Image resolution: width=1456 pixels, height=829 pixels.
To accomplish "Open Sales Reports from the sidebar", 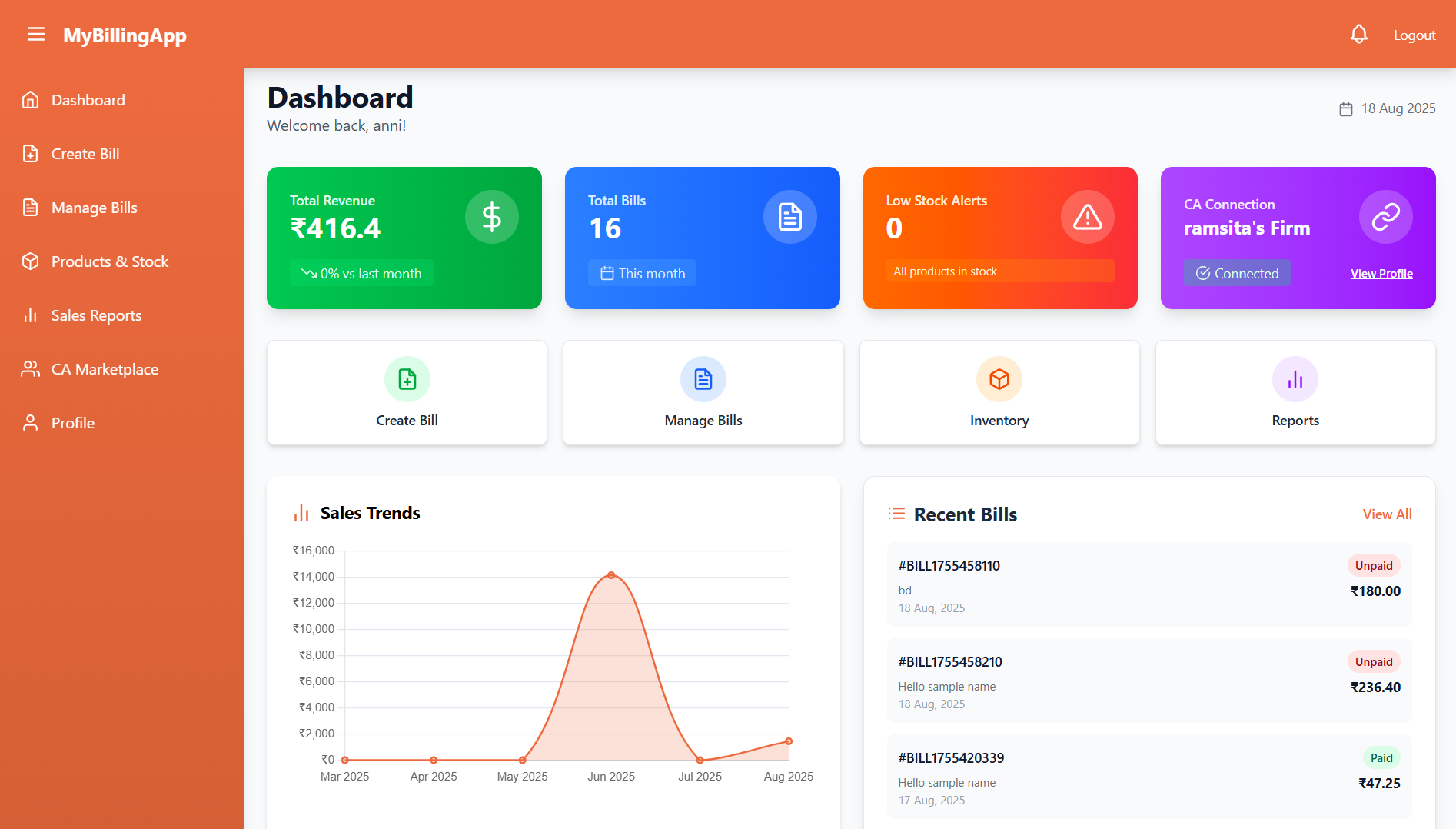I will [x=96, y=315].
